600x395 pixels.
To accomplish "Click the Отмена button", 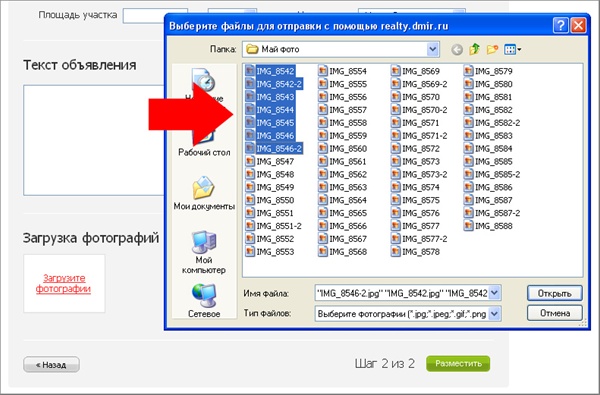I will click(x=554, y=313).
